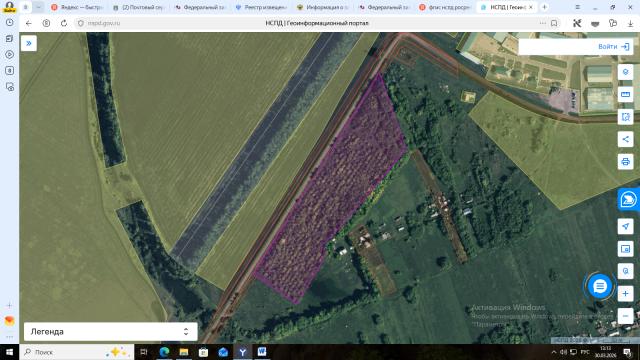Image resolution: width=640 pixels, height=360 pixels.
Task: Open the browser tools scissors icon
Action: click(577, 23)
